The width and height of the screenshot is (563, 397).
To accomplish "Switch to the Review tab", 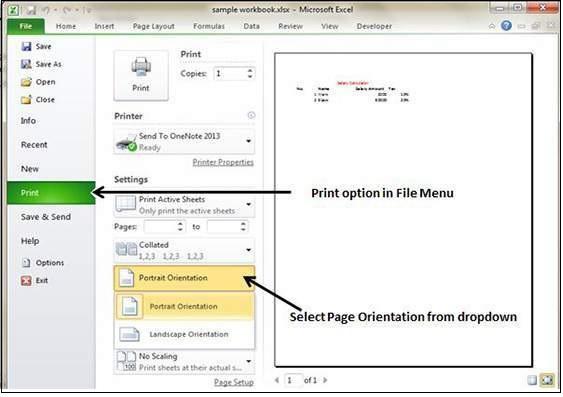I will (x=290, y=26).
